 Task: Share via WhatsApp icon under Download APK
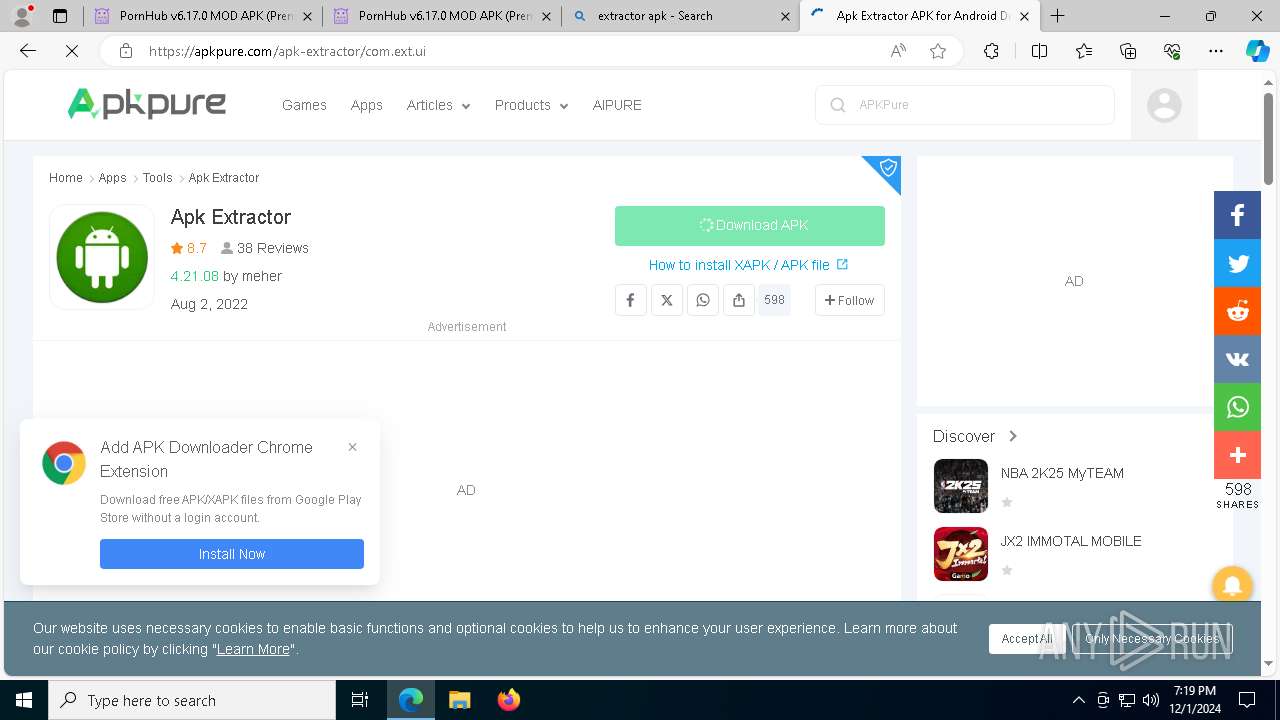point(703,300)
